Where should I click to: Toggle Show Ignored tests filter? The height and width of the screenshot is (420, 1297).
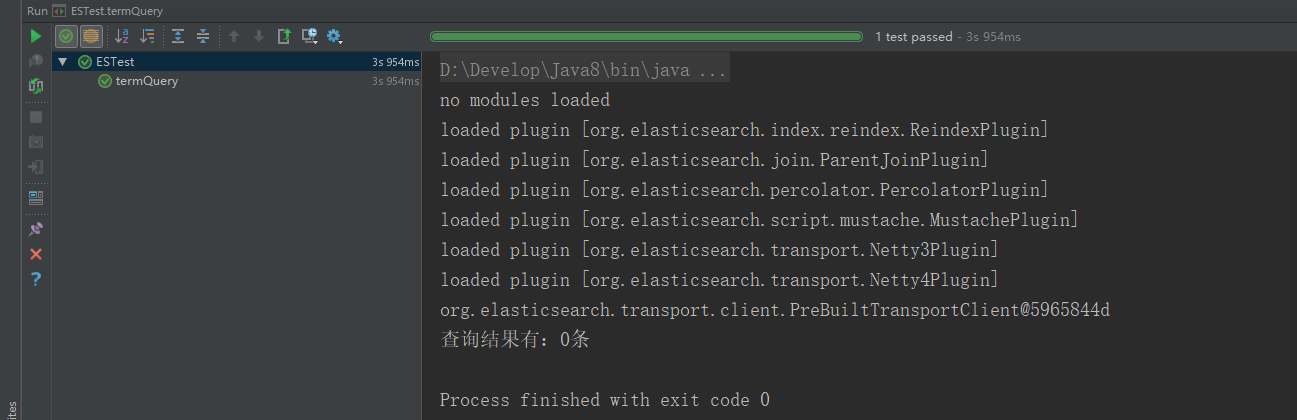(91, 37)
